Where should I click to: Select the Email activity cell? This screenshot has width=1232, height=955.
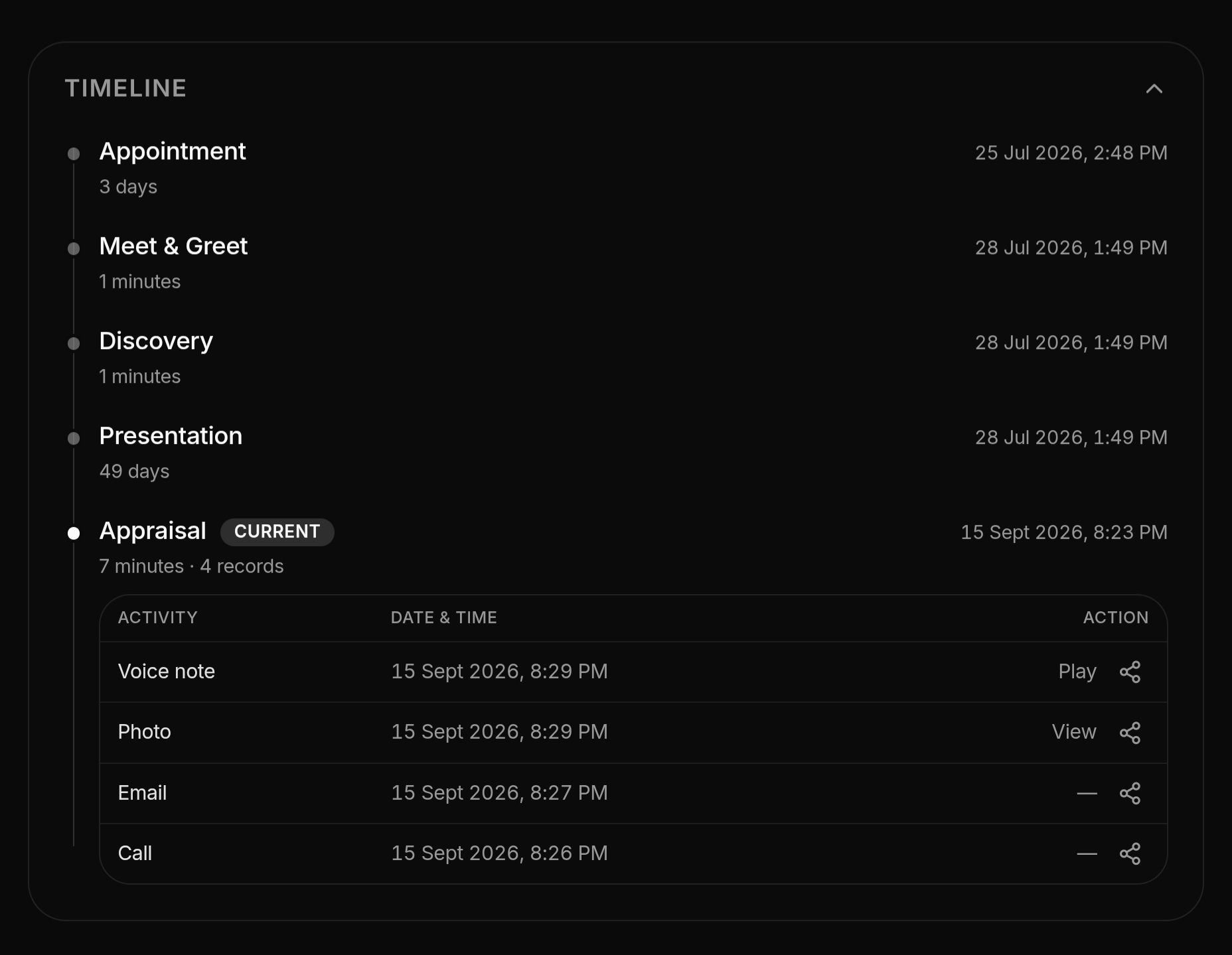coord(142,792)
